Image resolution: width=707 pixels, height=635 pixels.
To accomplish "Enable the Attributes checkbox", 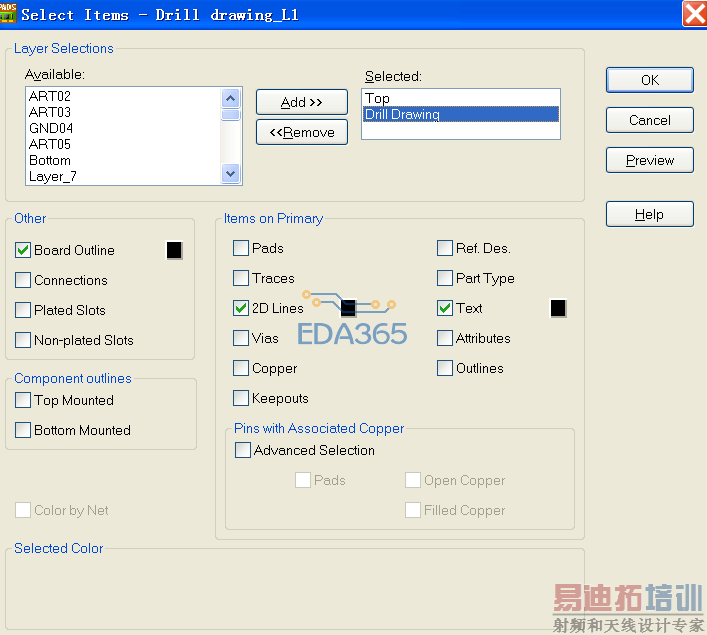I will tap(445, 338).
